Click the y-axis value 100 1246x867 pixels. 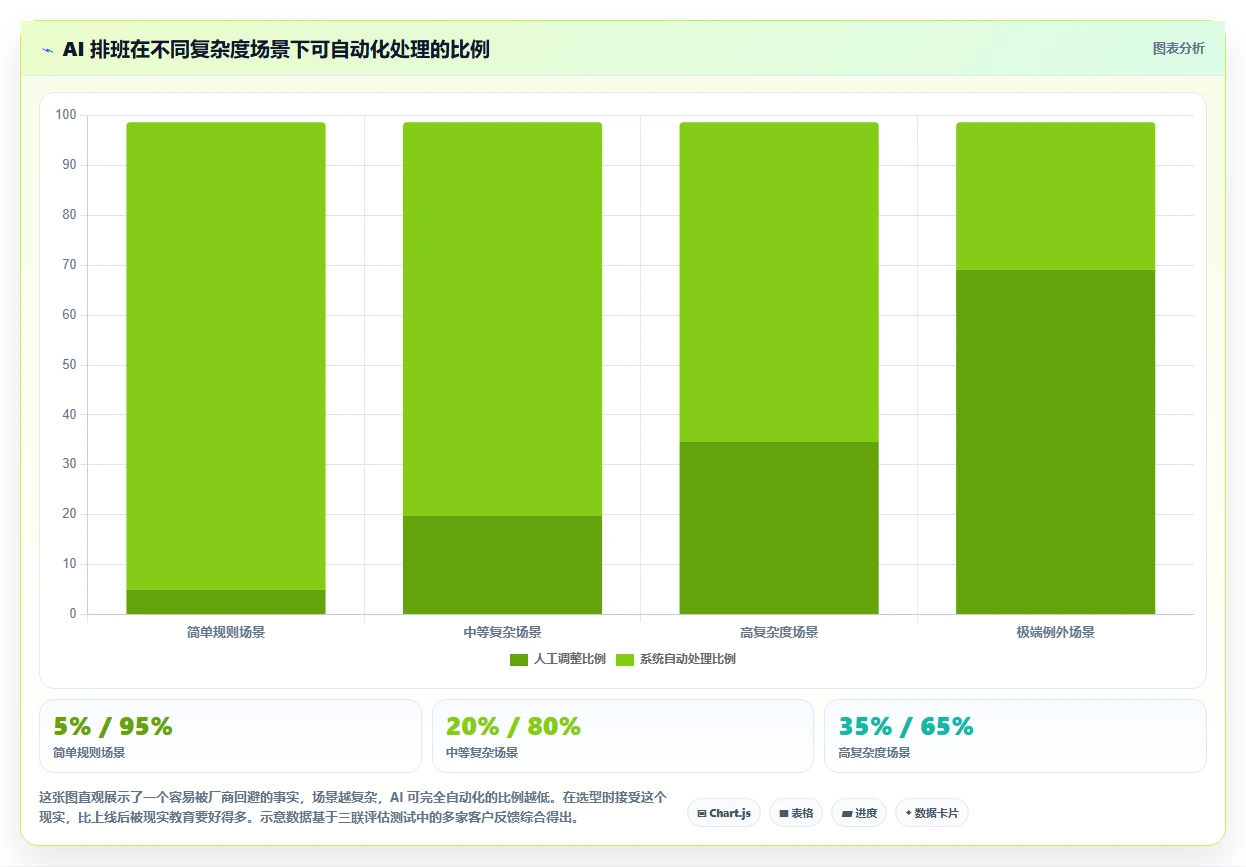coord(66,115)
